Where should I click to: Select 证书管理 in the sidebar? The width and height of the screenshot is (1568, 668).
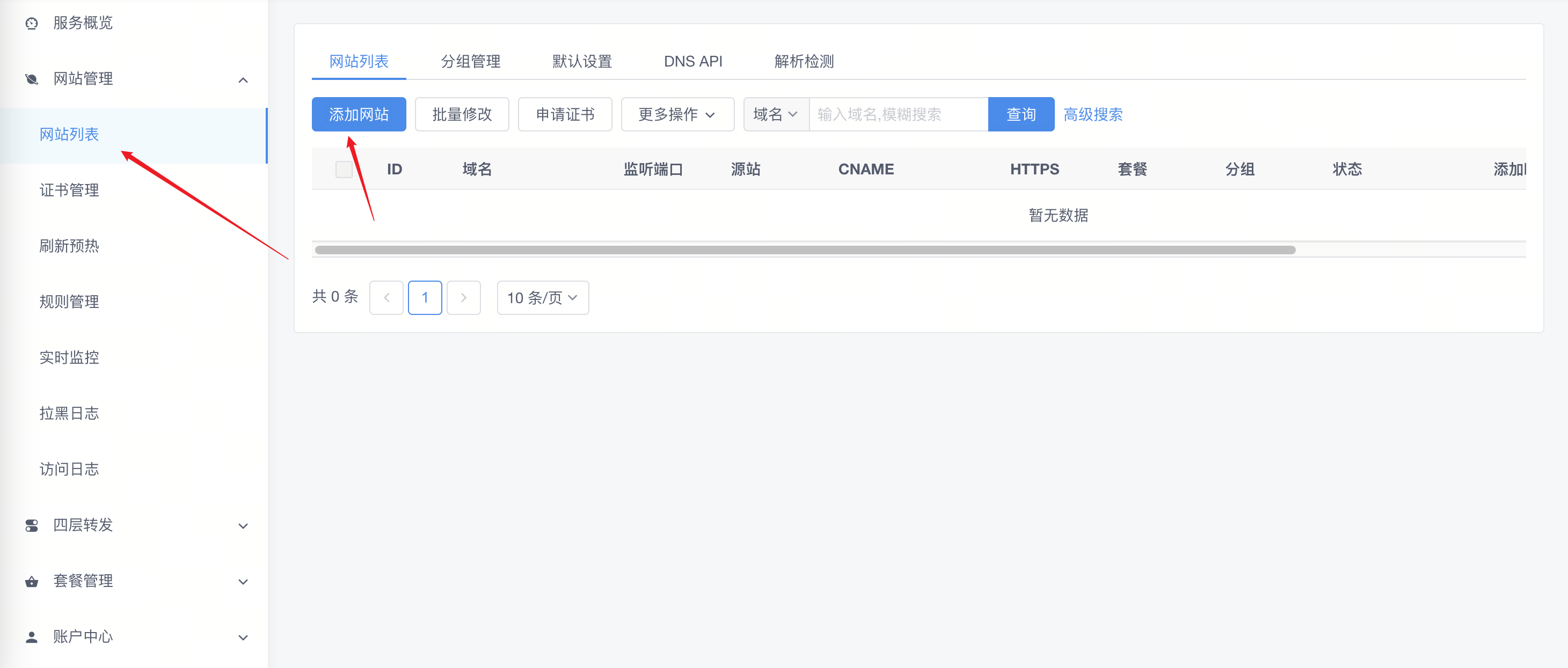point(69,190)
